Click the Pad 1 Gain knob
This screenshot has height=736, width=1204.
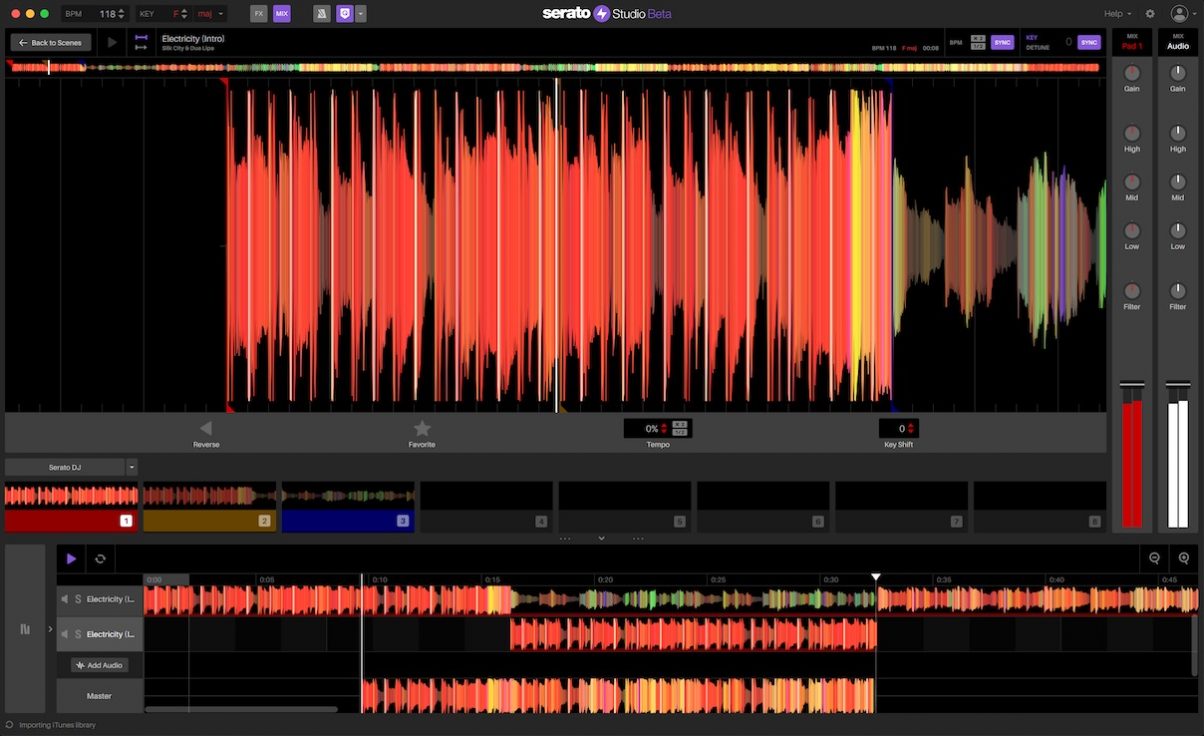pyautogui.click(x=1132, y=73)
